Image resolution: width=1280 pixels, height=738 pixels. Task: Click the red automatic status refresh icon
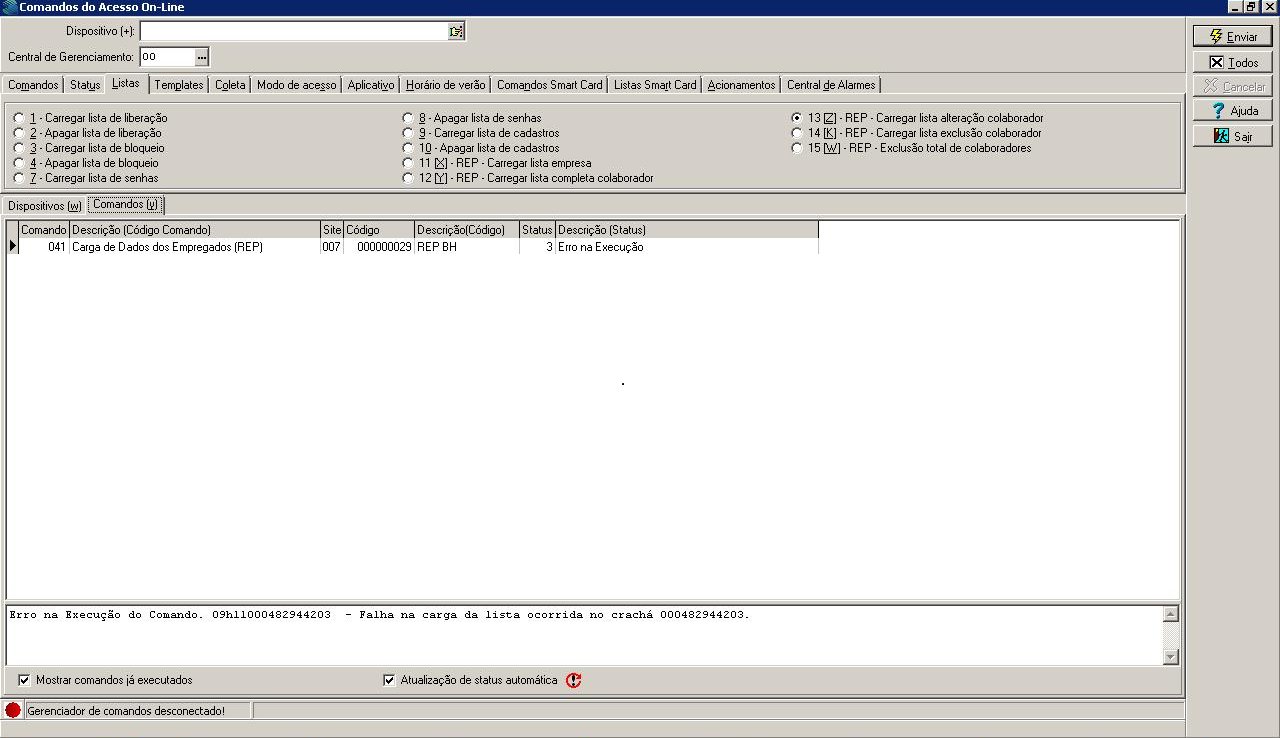point(573,680)
